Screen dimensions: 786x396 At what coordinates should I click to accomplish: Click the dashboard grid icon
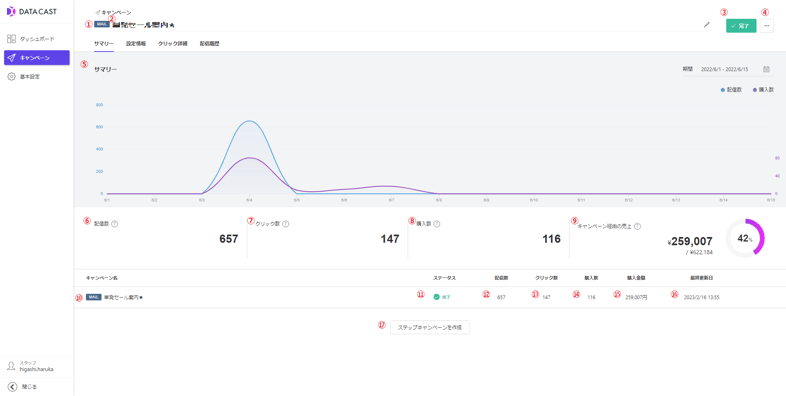point(11,39)
